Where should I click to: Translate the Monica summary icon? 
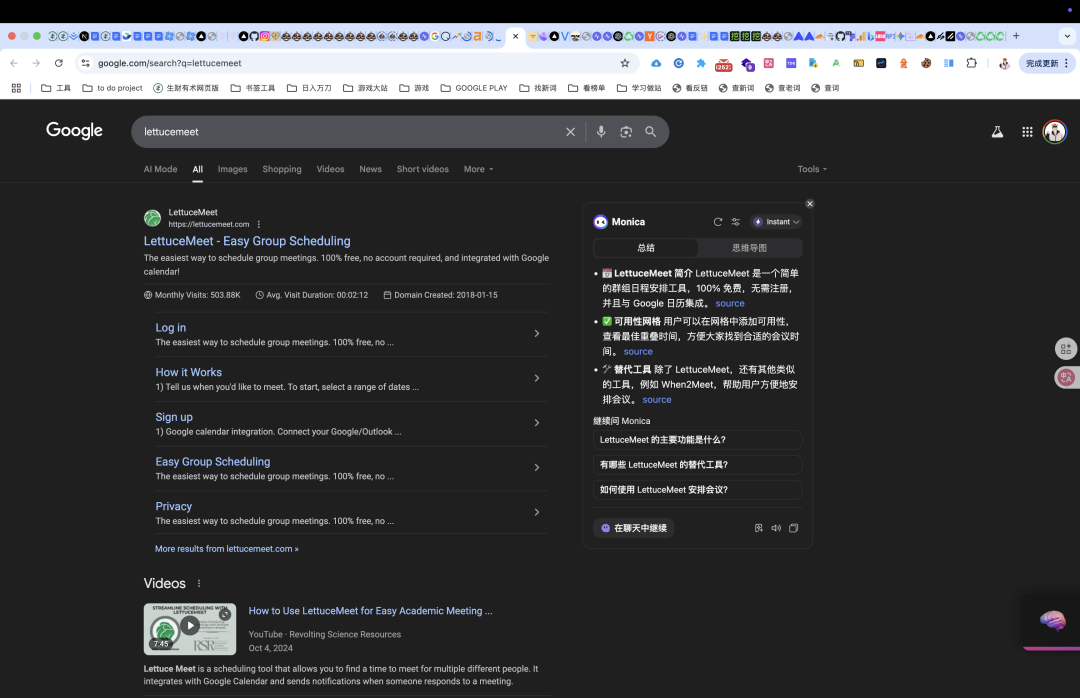pos(758,528)
